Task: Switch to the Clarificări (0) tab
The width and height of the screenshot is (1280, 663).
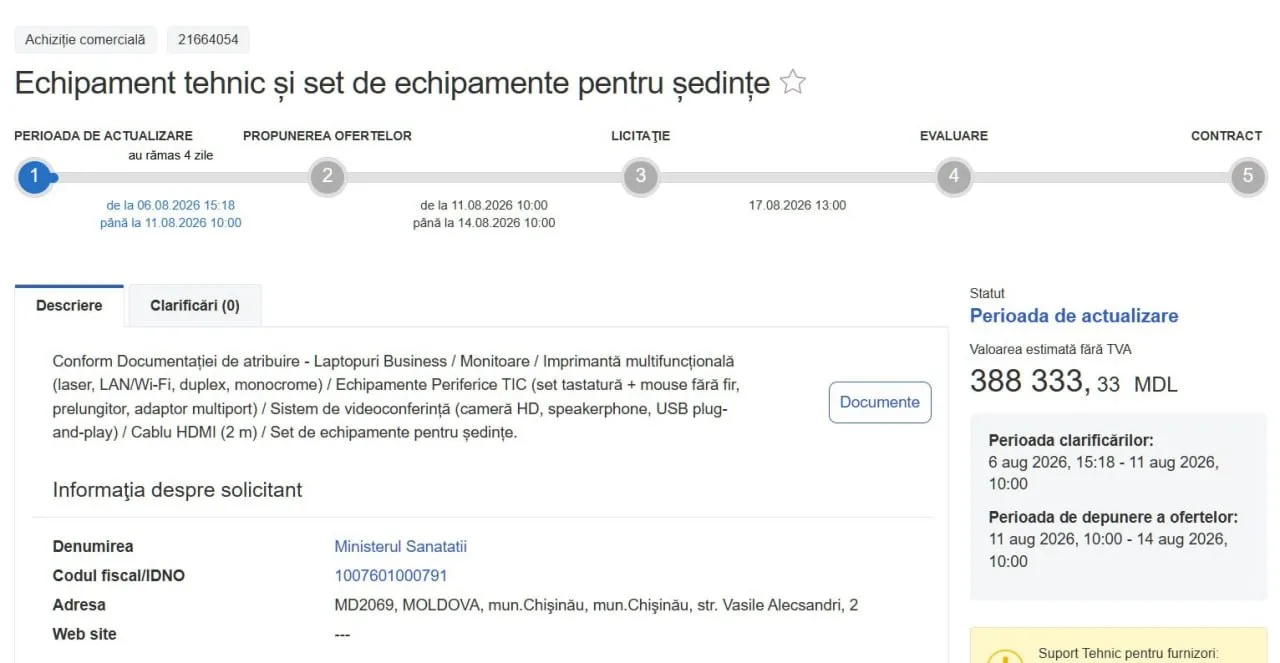Action: [x=195, y=306]
